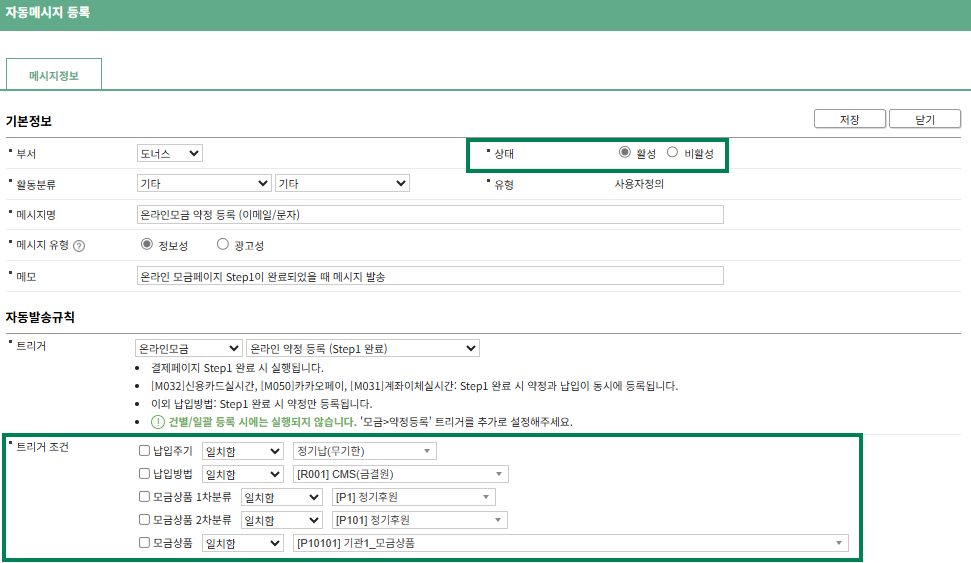Open the 납입방법 일치함 operator dropdown
This screenshot has height=563, width=971.
[243, 474]
